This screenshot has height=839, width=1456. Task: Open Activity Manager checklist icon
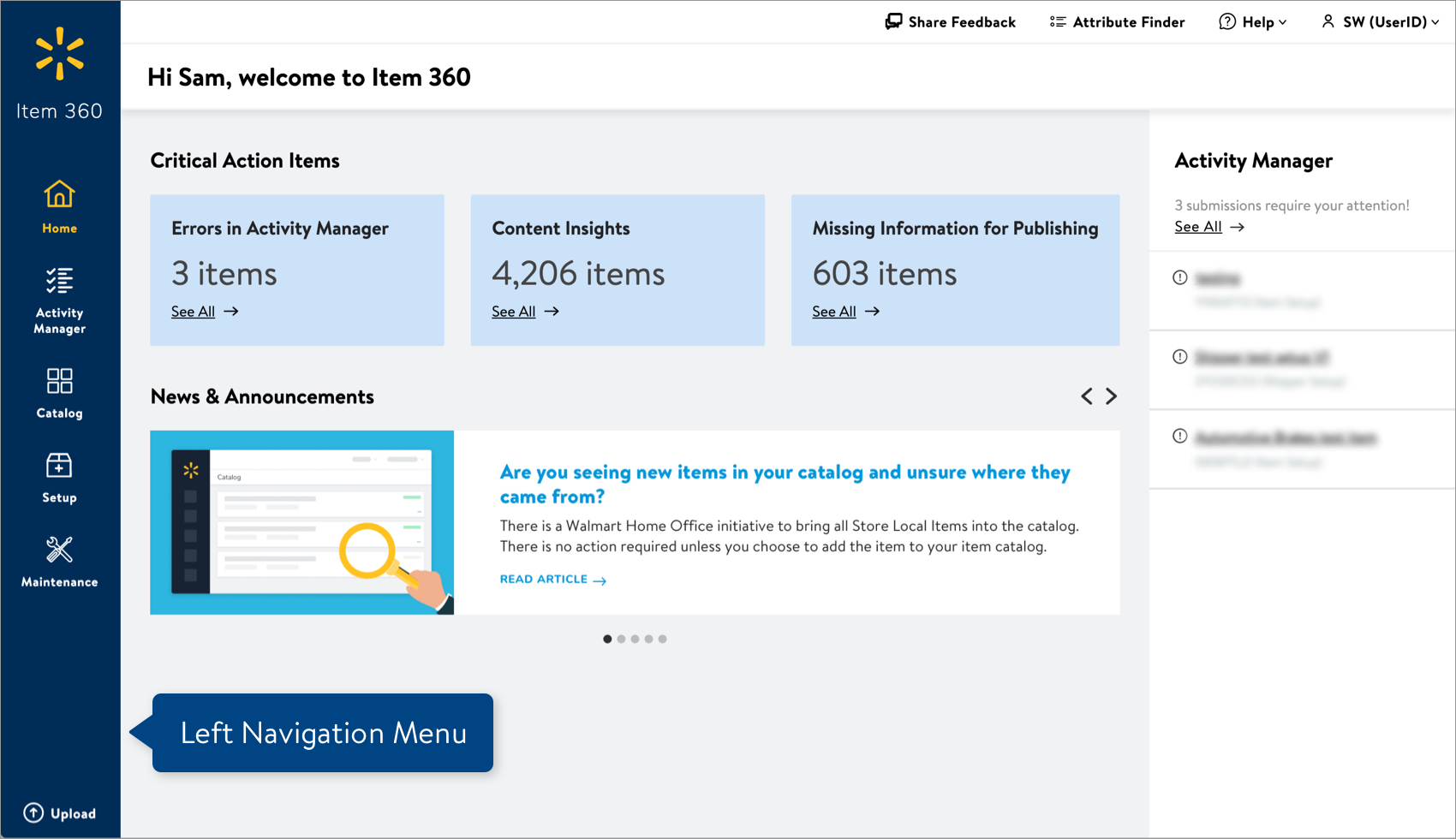[59, 281]
